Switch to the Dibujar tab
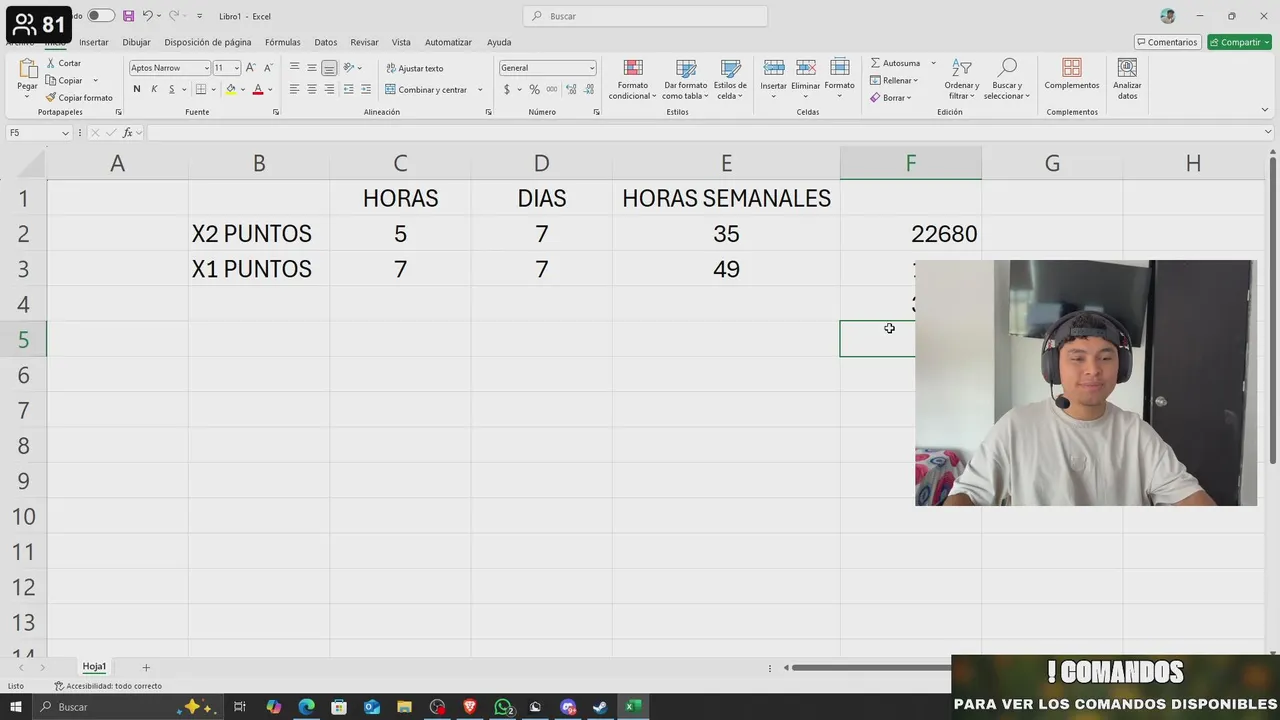This screenshot has height=720, width=1280. tap(136, 42)
